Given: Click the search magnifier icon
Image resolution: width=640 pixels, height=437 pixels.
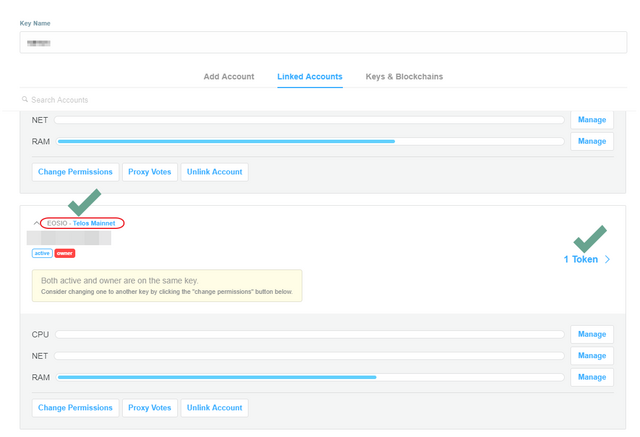Looking at the screenshot, I should coord(25,99).
